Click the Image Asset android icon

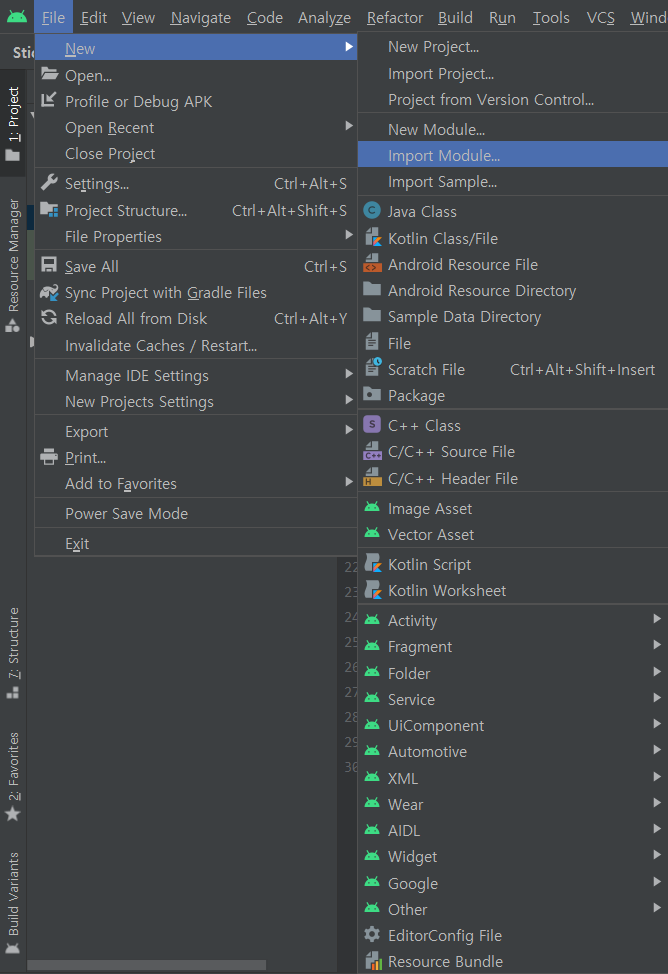point(372,507)
